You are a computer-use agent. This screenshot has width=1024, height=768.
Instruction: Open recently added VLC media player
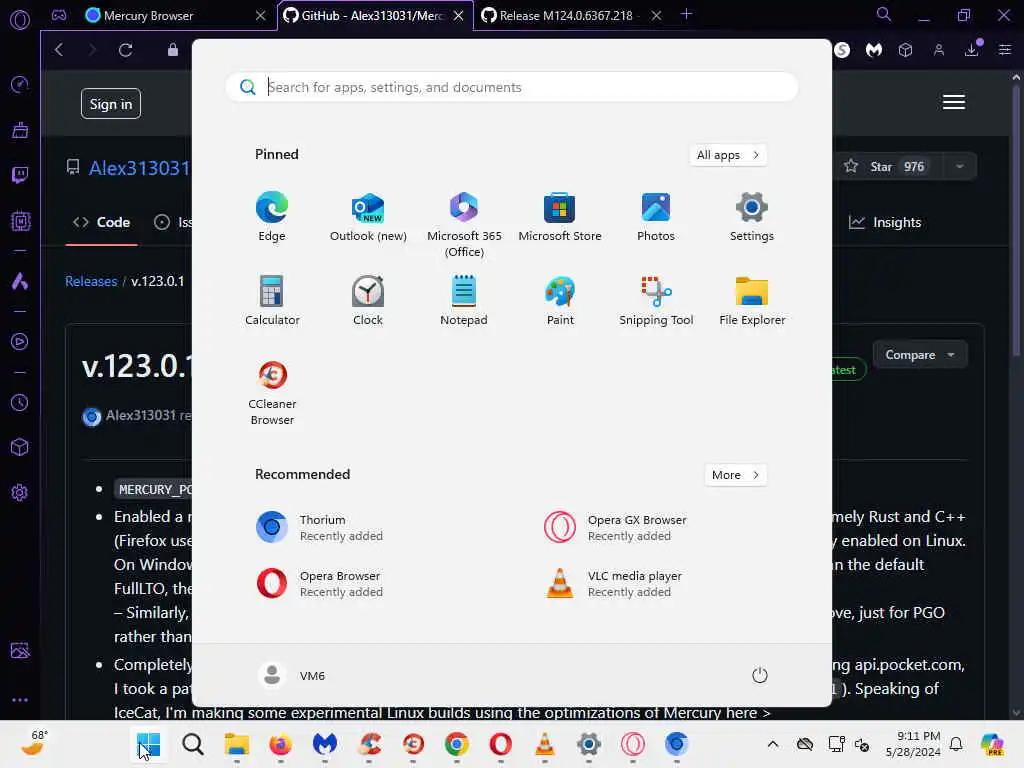coord(614,583)
